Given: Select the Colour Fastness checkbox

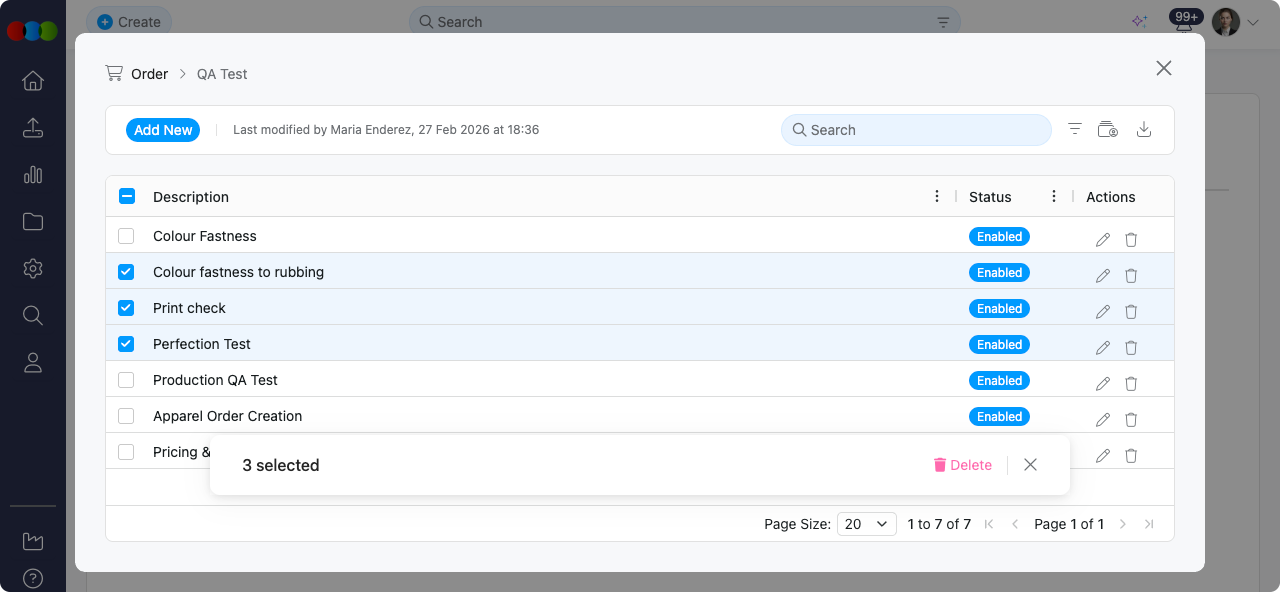Looking at the screenshot, I should (126, 236).
